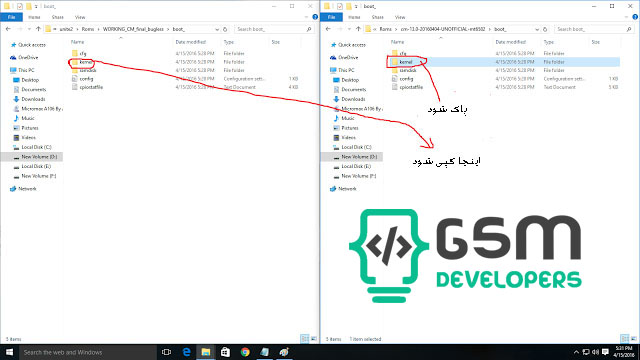
Task: Click the Up arrow in left window
Action: tap(38, 29)
